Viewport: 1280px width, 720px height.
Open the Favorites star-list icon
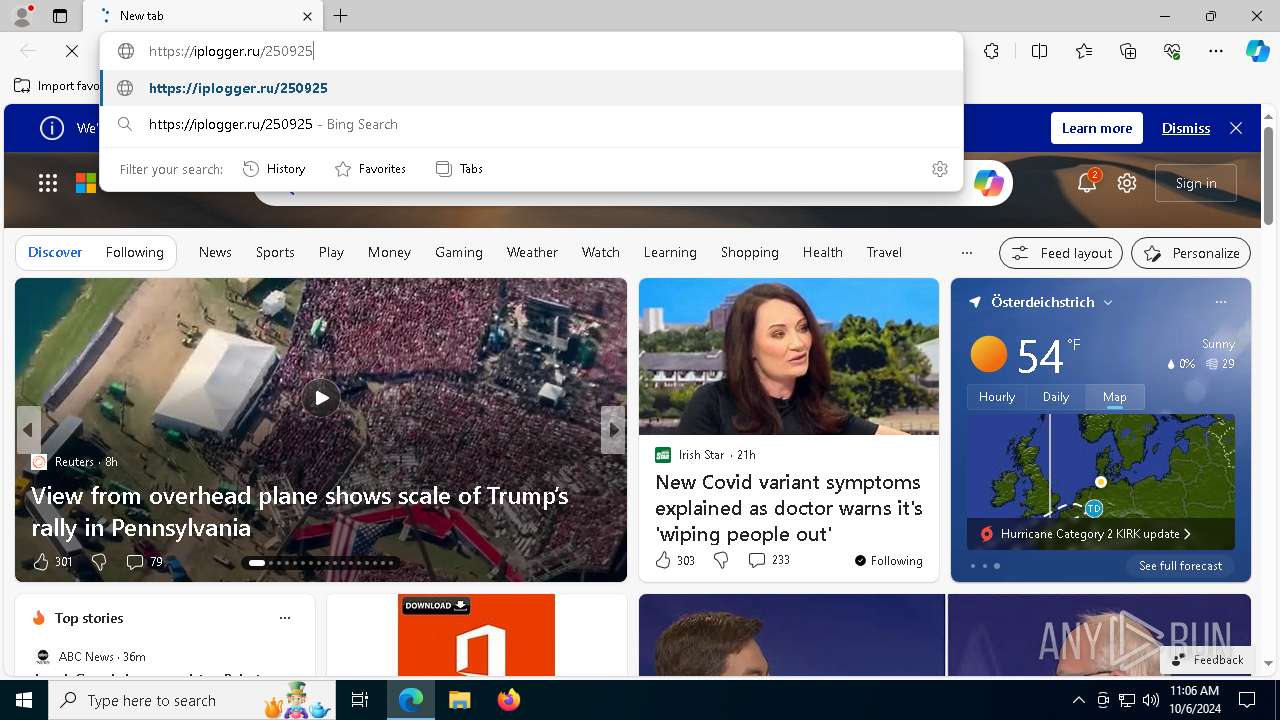tap(1084, 51)
